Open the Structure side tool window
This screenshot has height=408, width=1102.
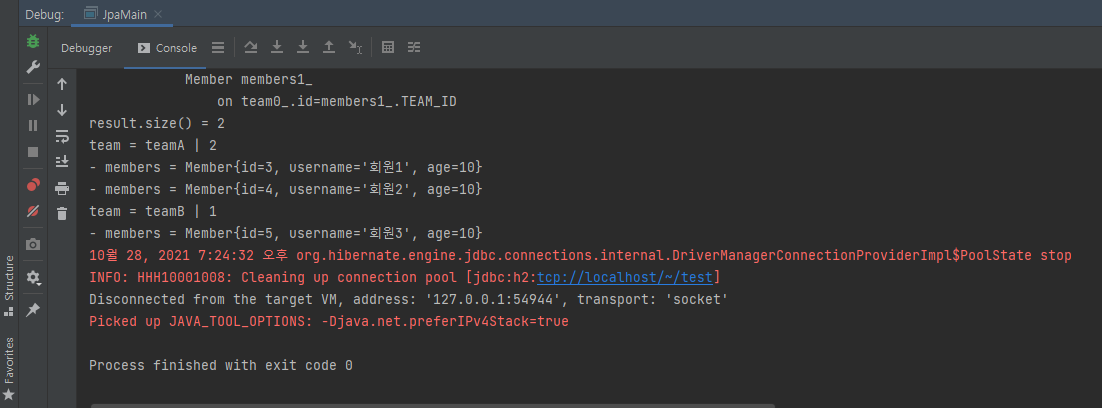click(9, 286)
